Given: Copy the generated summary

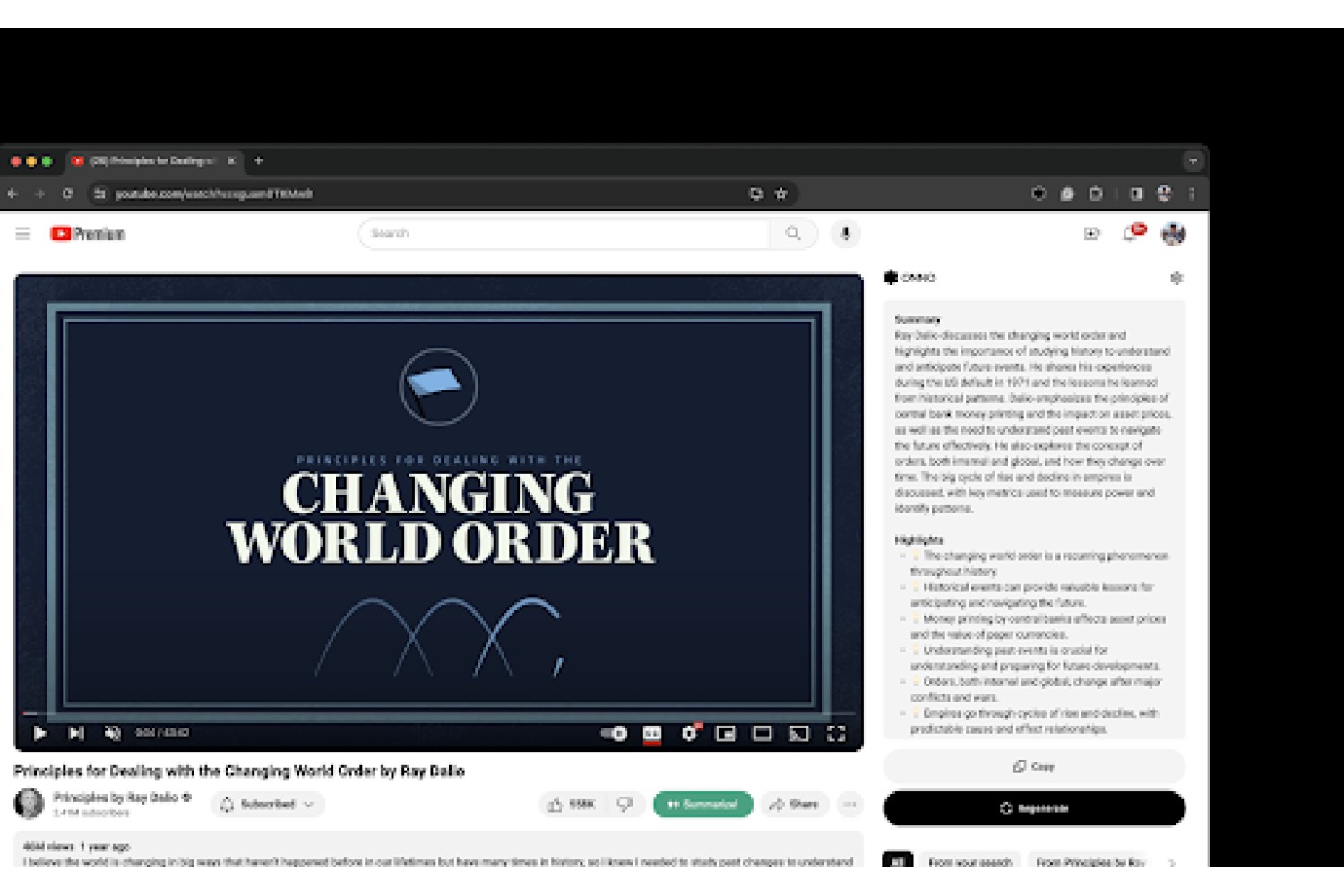Looking at the screenshot, I should tap(1034, 767).
